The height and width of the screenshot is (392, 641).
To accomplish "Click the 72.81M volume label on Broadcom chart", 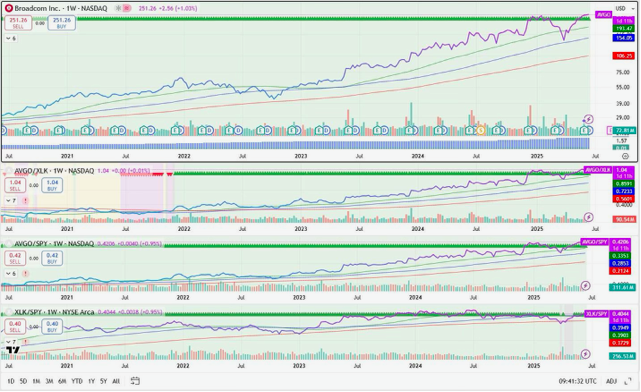I will [625, 131].
